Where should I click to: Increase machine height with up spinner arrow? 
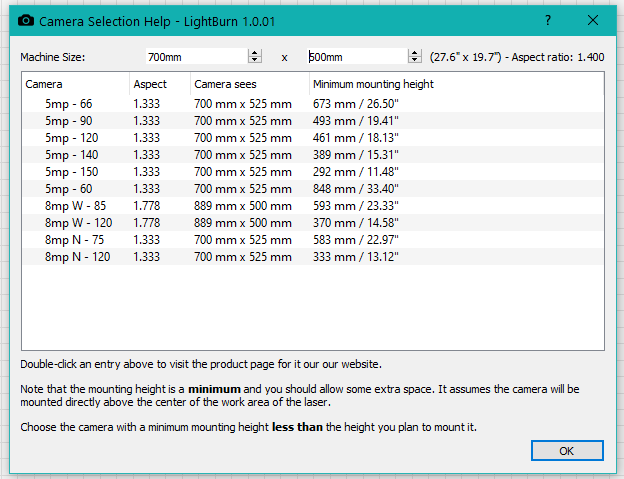pos(415,53)
